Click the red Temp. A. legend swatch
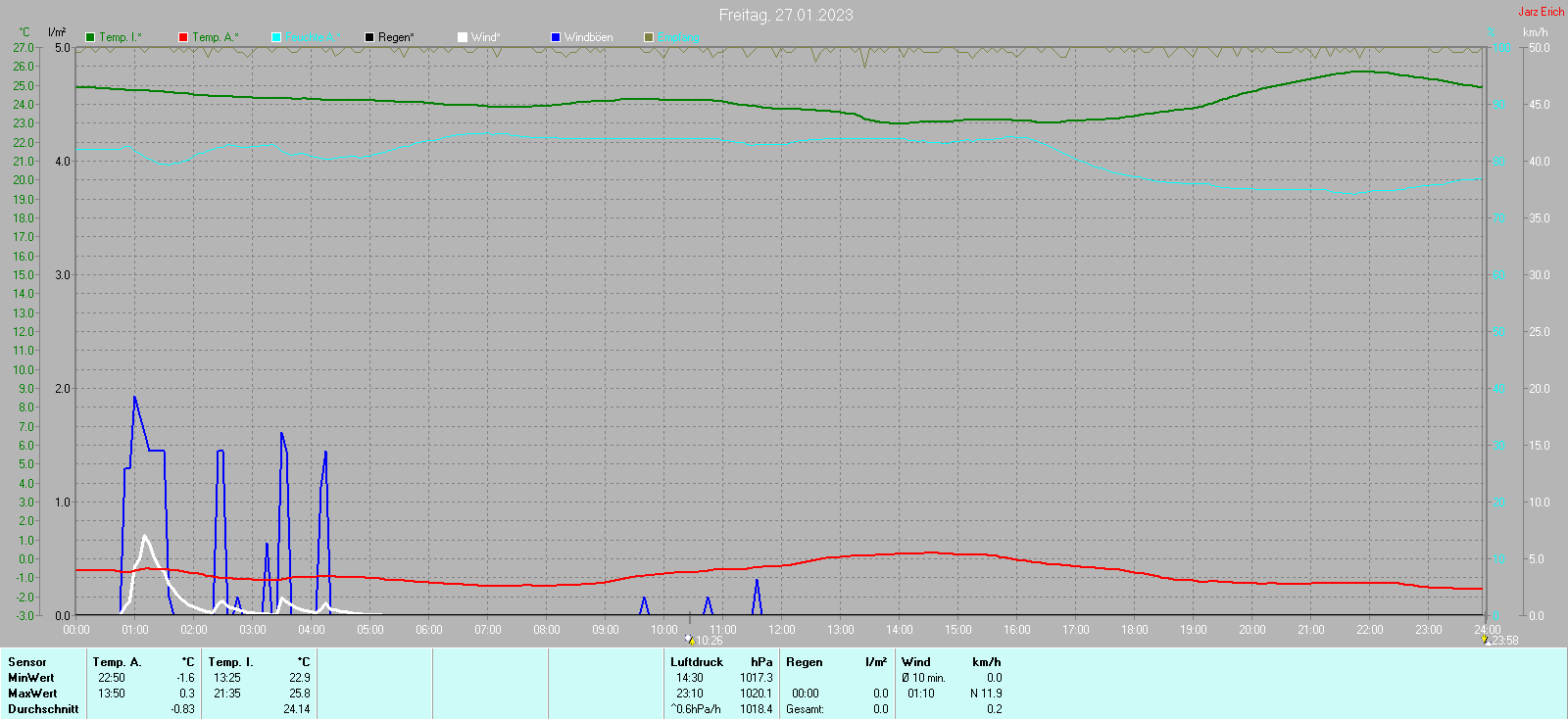 click(x=183, y=37)
